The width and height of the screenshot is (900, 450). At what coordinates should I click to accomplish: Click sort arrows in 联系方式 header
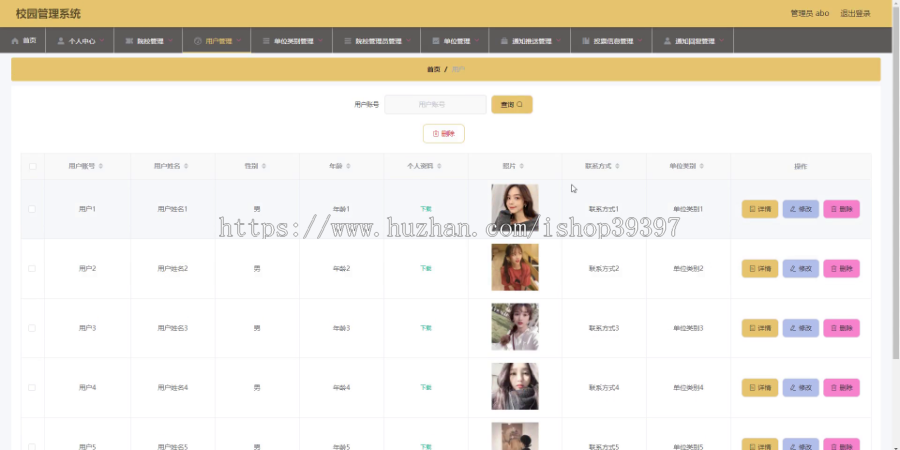point(617,166)
